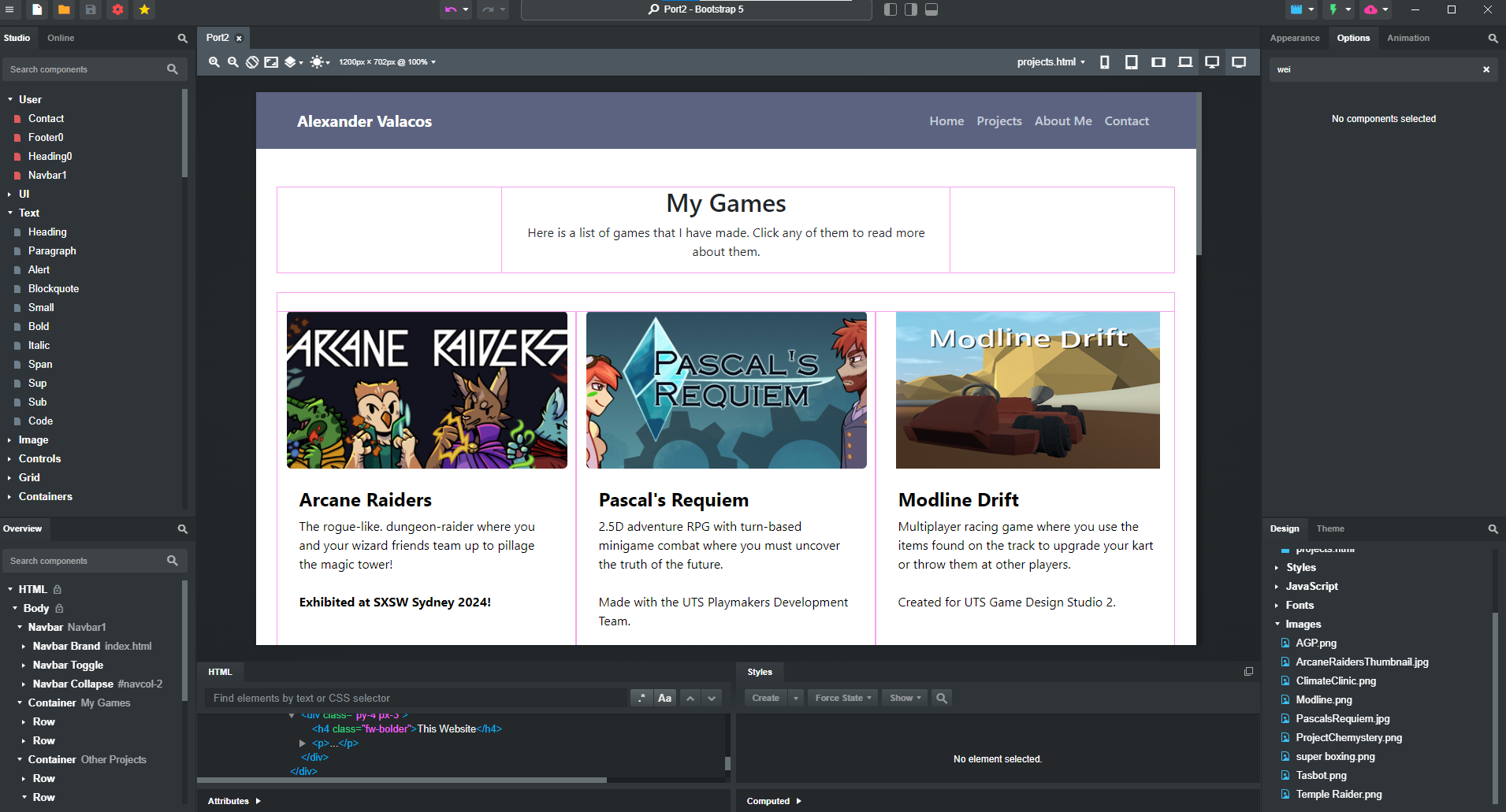
Task: Click the Create style button
Action: (765, 698)
